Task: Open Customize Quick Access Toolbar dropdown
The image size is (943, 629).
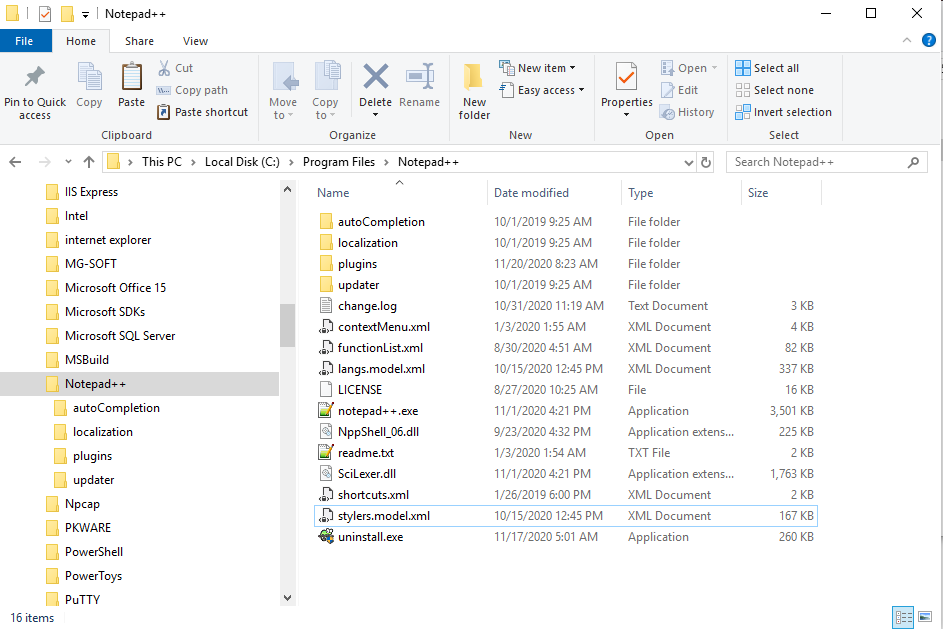Action: click(x=85, y=14)
